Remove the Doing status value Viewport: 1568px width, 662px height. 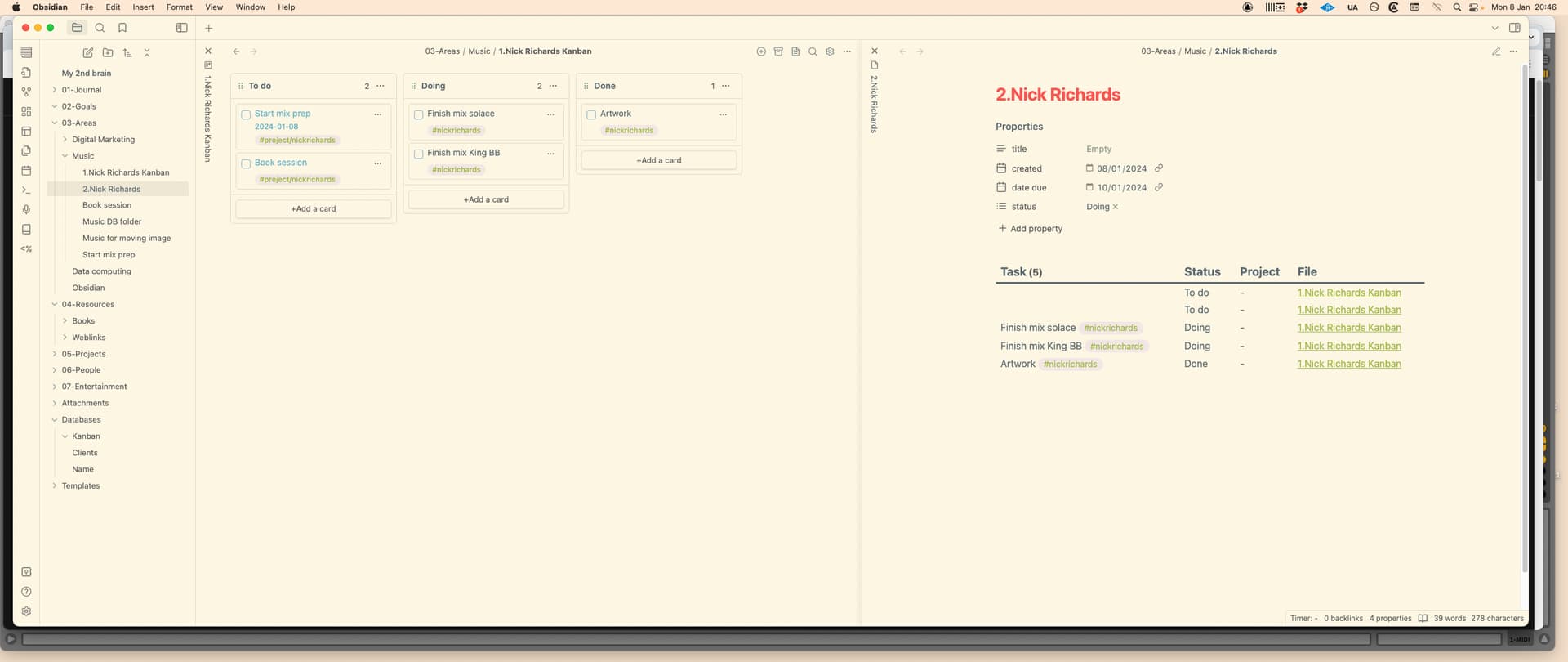1116,207
